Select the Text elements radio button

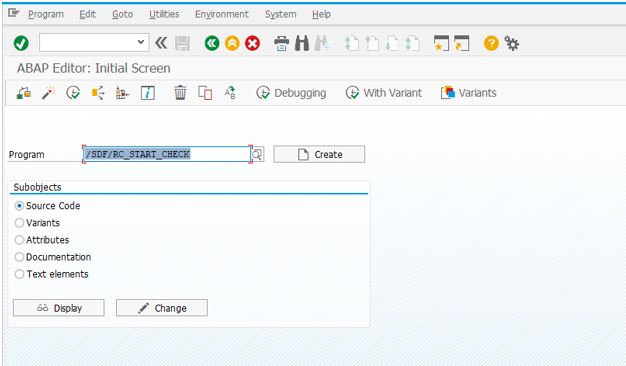coord(19,274)
